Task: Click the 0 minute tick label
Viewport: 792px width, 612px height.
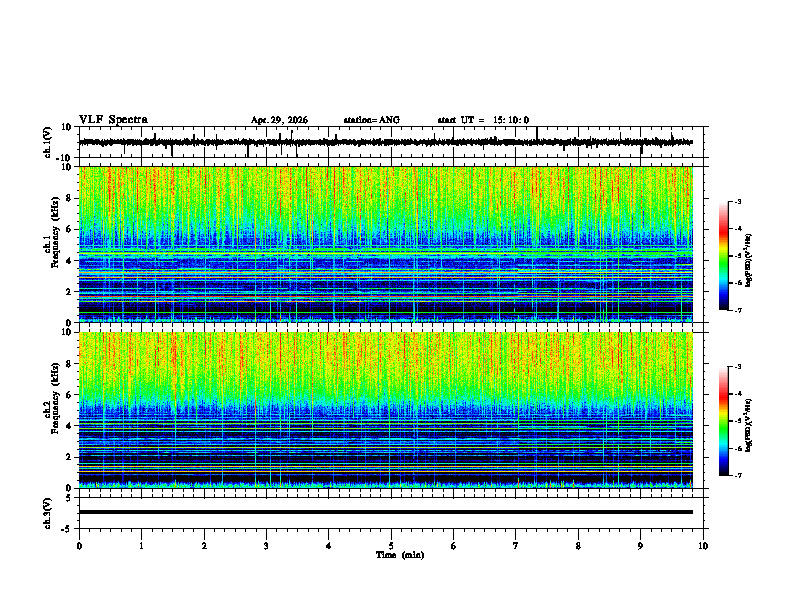Action: point(79,546)
